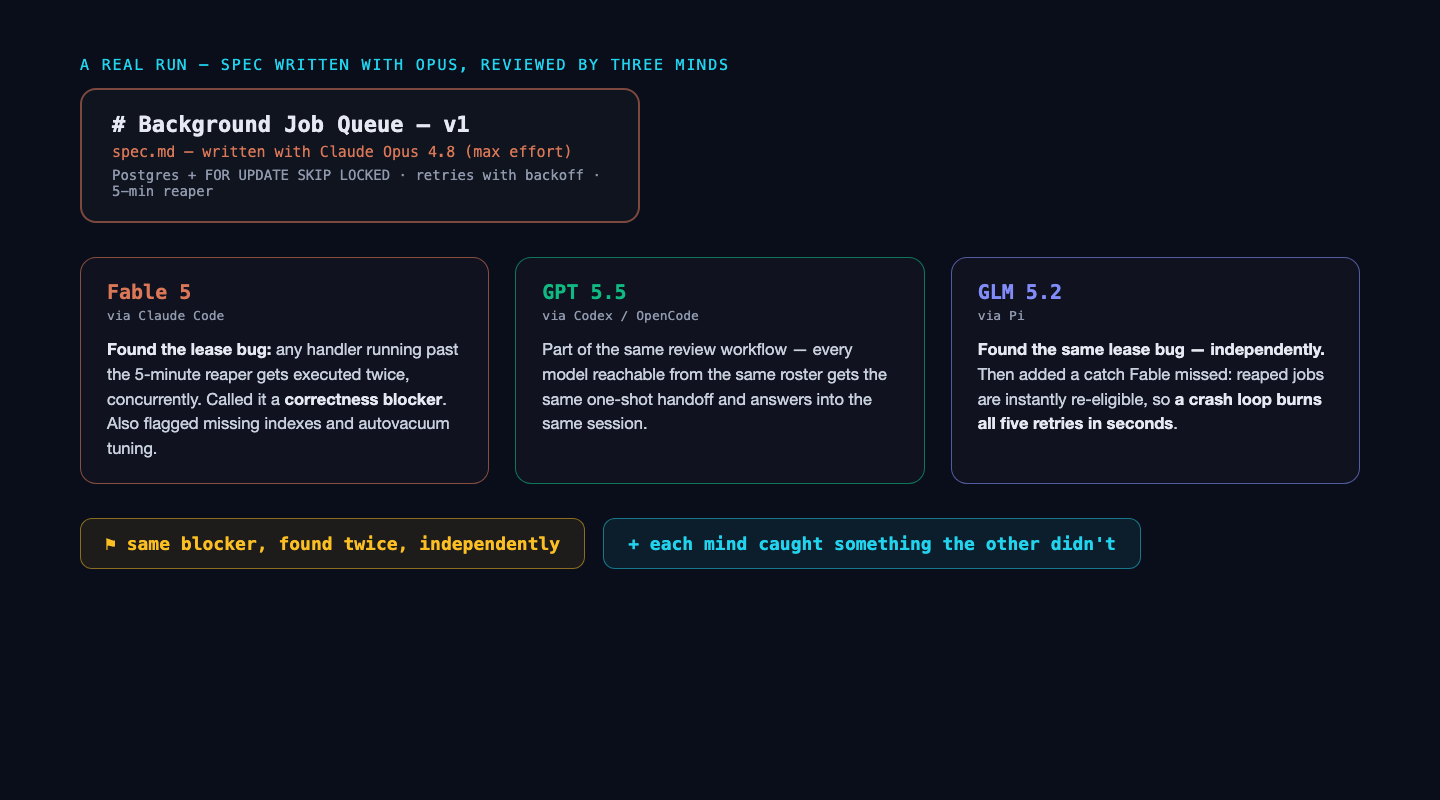The width and height of the screenshot is (1440, 800).
Task: Click 'spec.md — written with Claude Opus 4.8' line
Action: coord(342,152)
